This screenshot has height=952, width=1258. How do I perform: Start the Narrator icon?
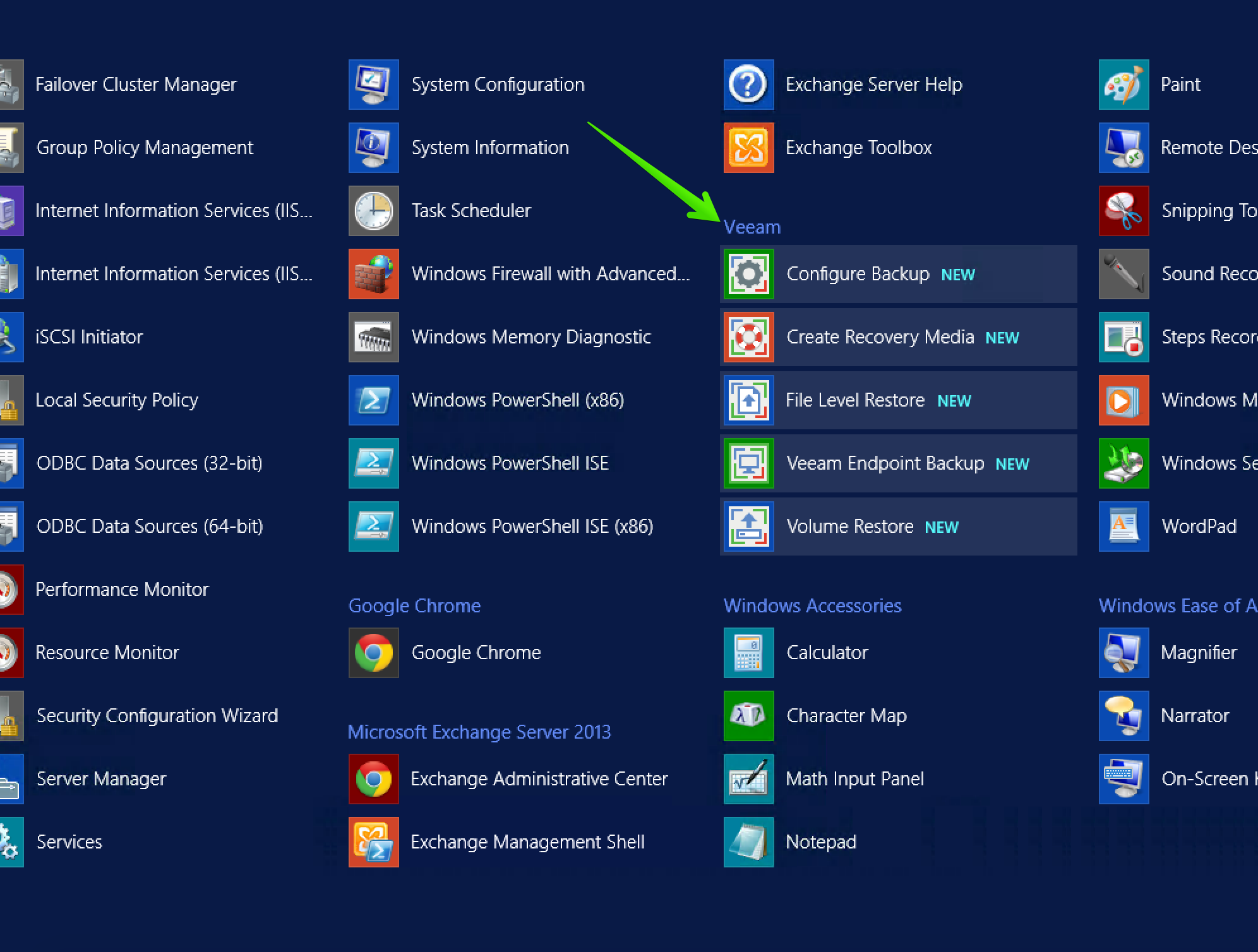click(1123, 716)
